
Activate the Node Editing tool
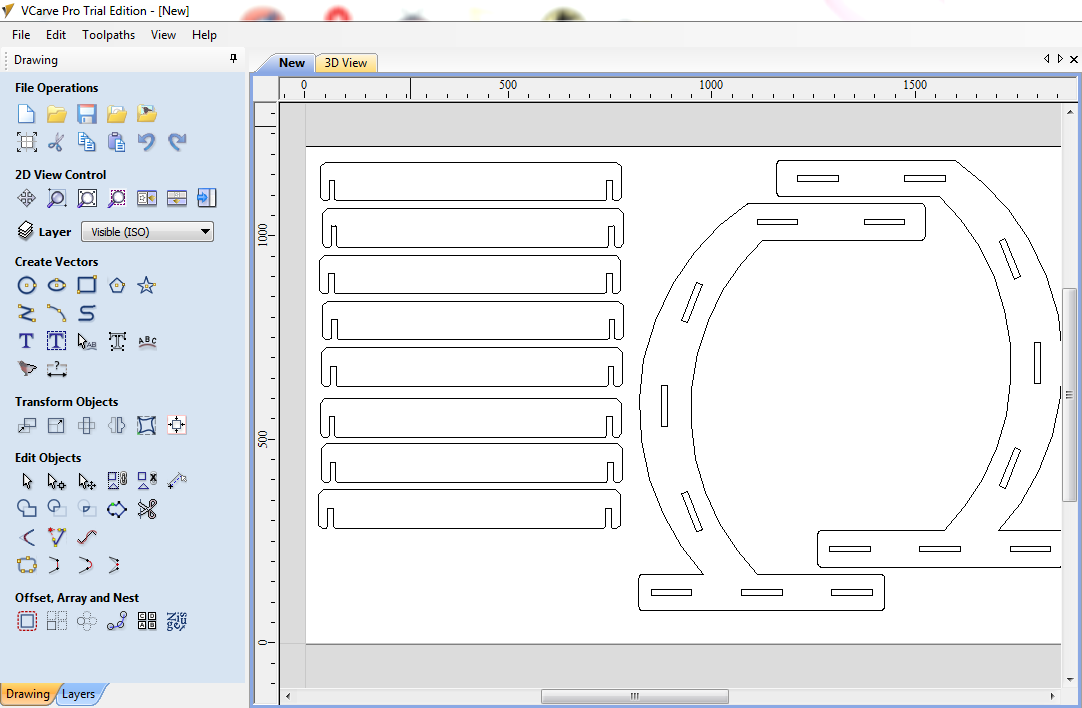coord(57,482)
